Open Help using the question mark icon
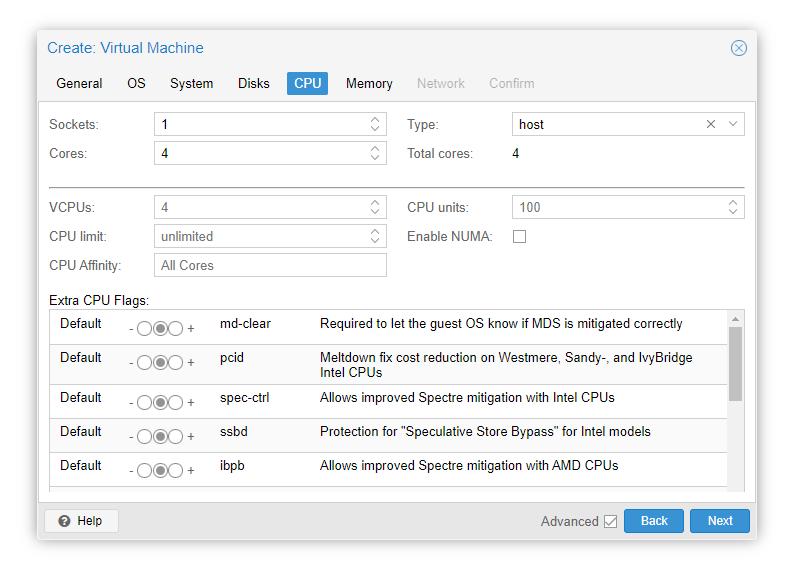This screenshot has height=586, width=807. [66, 520]
